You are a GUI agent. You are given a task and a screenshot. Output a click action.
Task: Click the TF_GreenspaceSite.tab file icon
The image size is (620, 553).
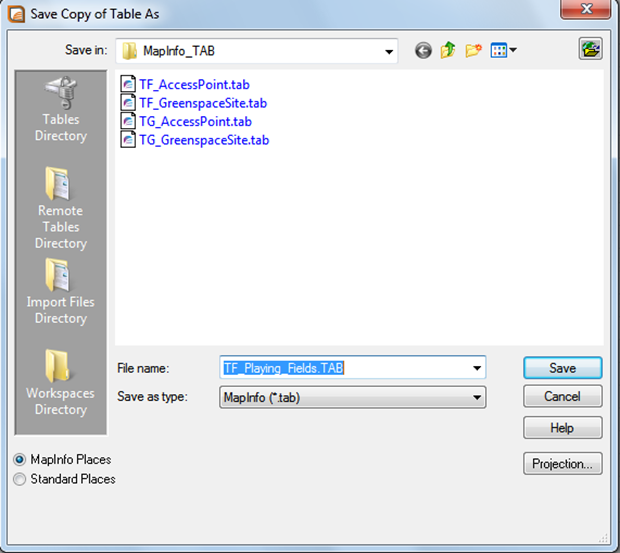point(128,103)
